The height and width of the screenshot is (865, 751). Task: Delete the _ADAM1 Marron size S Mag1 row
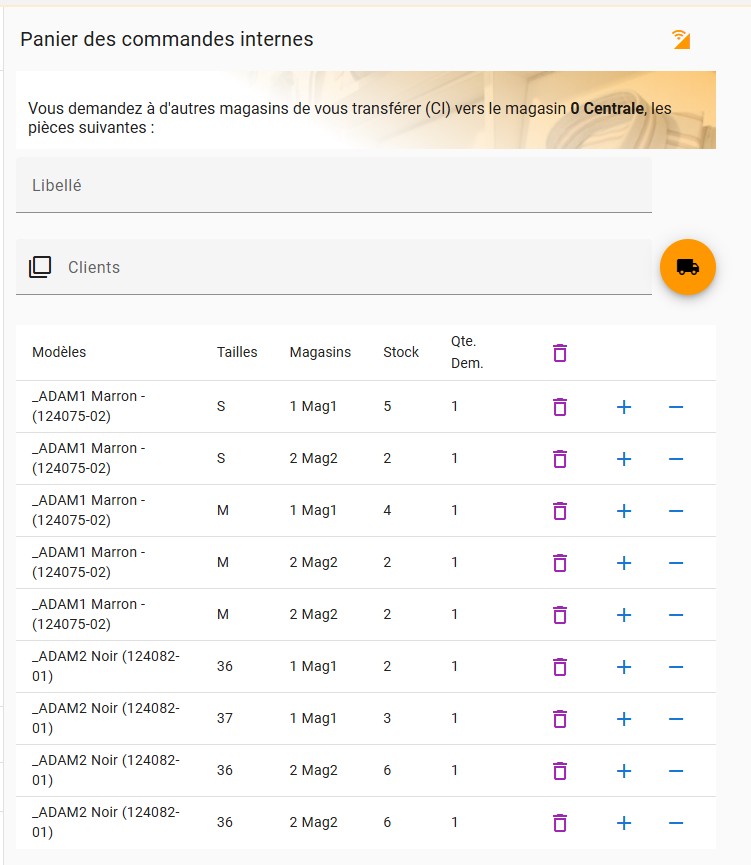tap(560, 406)
